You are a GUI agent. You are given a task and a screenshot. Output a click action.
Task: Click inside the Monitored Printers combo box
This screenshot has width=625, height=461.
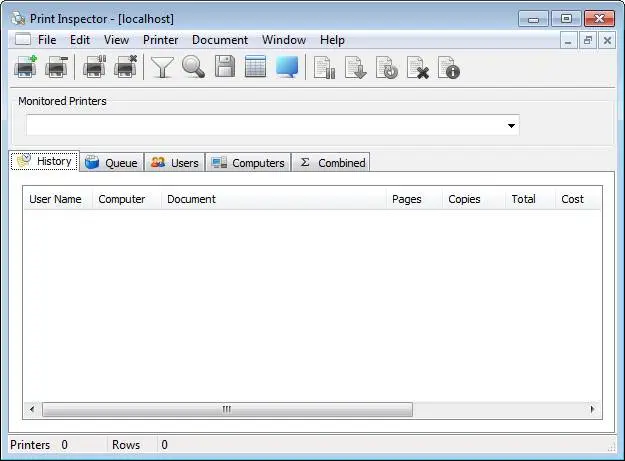[273, 125]
